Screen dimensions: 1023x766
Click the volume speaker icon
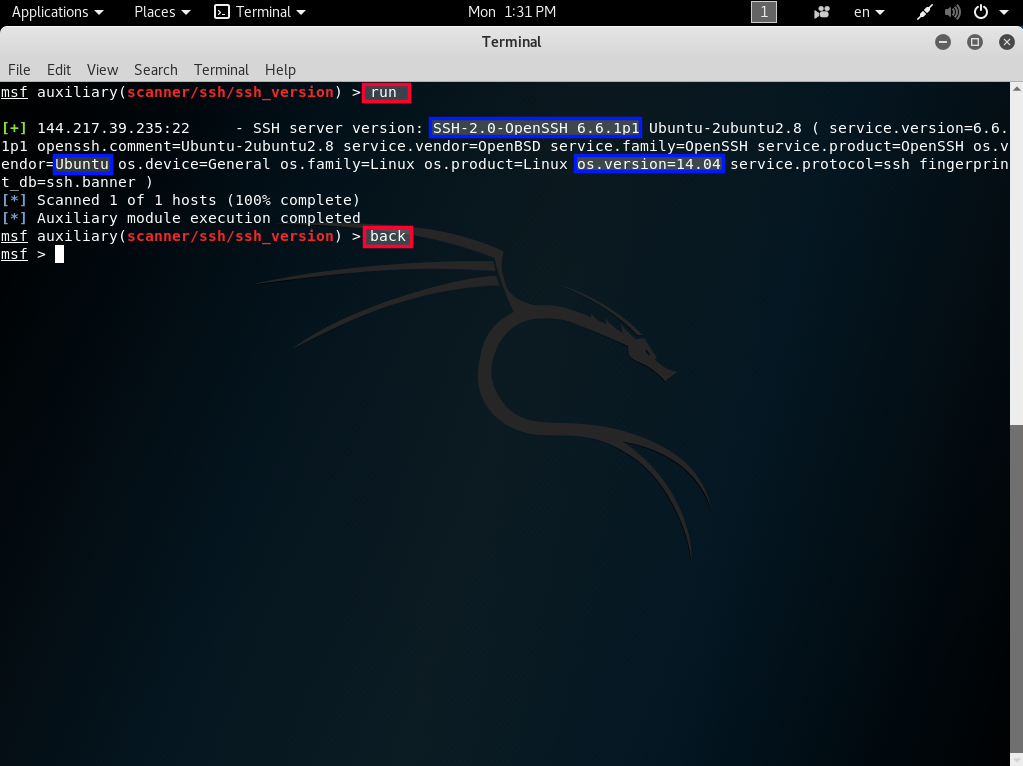[x=952, y=12]
